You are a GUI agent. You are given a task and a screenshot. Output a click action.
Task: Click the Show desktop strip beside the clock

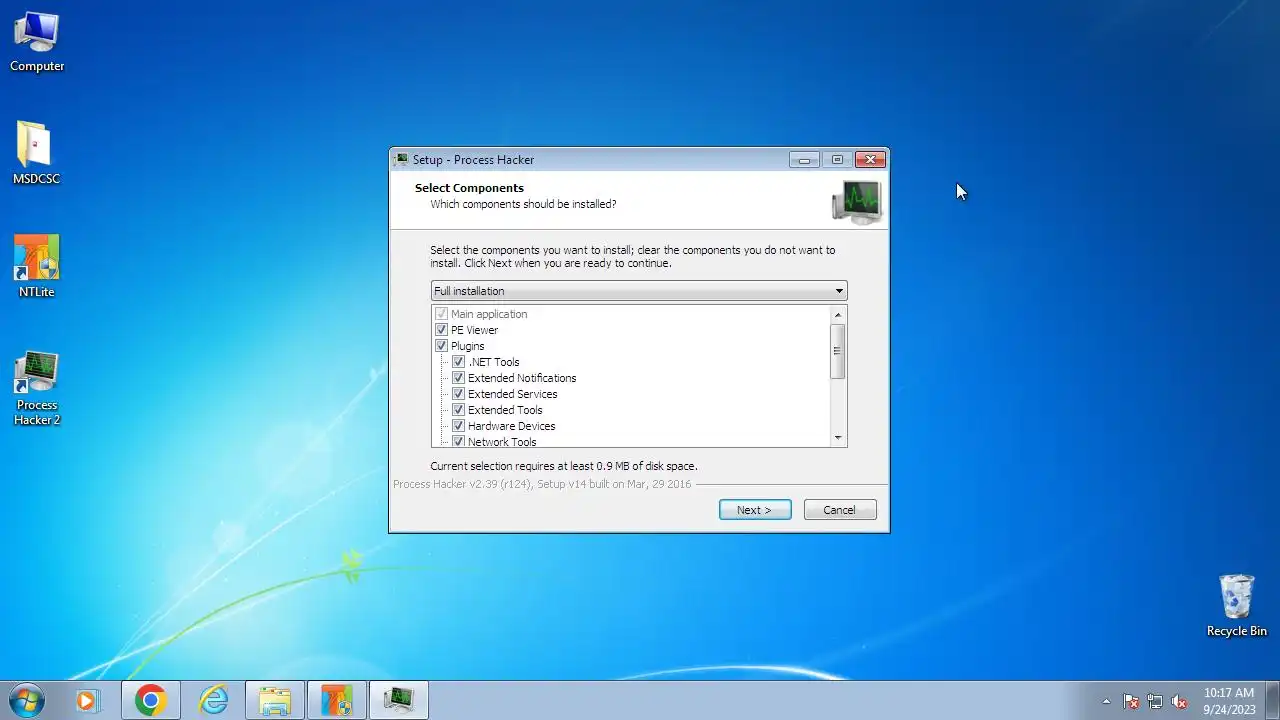coord(1272,700)
